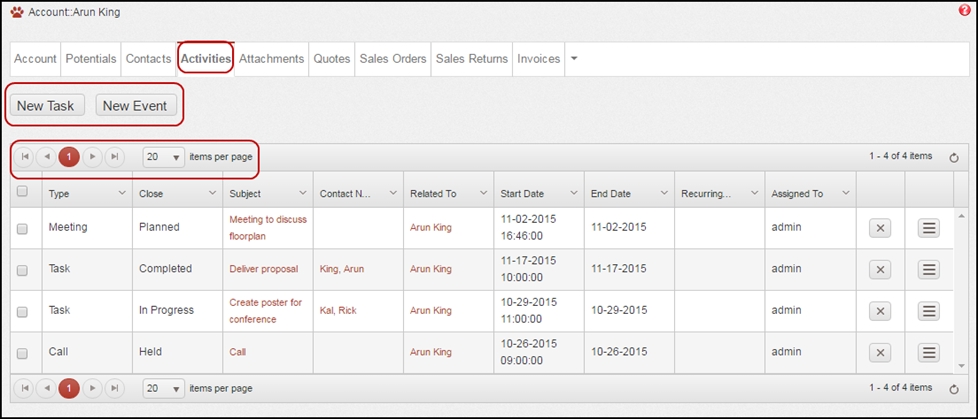The height and width of the screenshot is (419, 978).
Task: Select page 1 in top pager
Action: click(69, 157)
